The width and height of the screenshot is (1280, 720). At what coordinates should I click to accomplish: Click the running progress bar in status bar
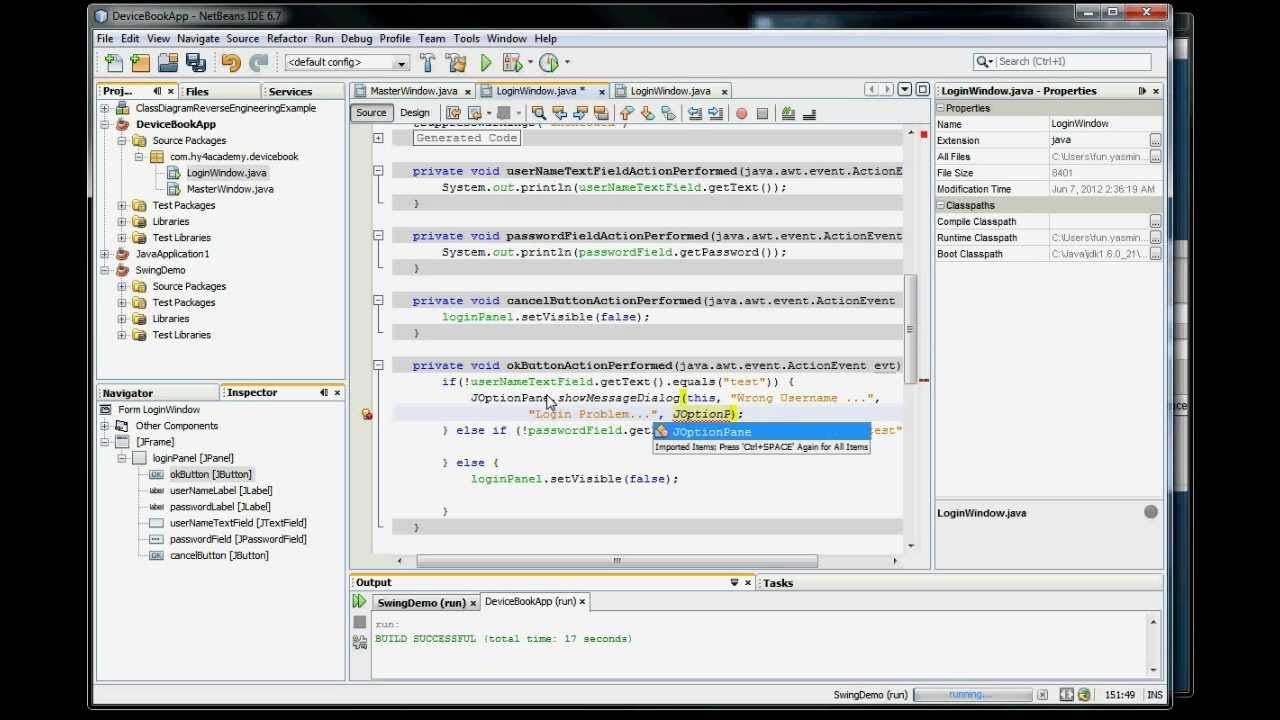click(972, 695)
